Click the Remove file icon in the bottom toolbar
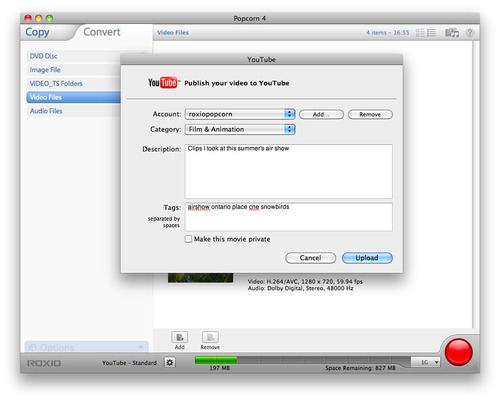This screenshot has width=500, height=401. [x=210, y=337]
